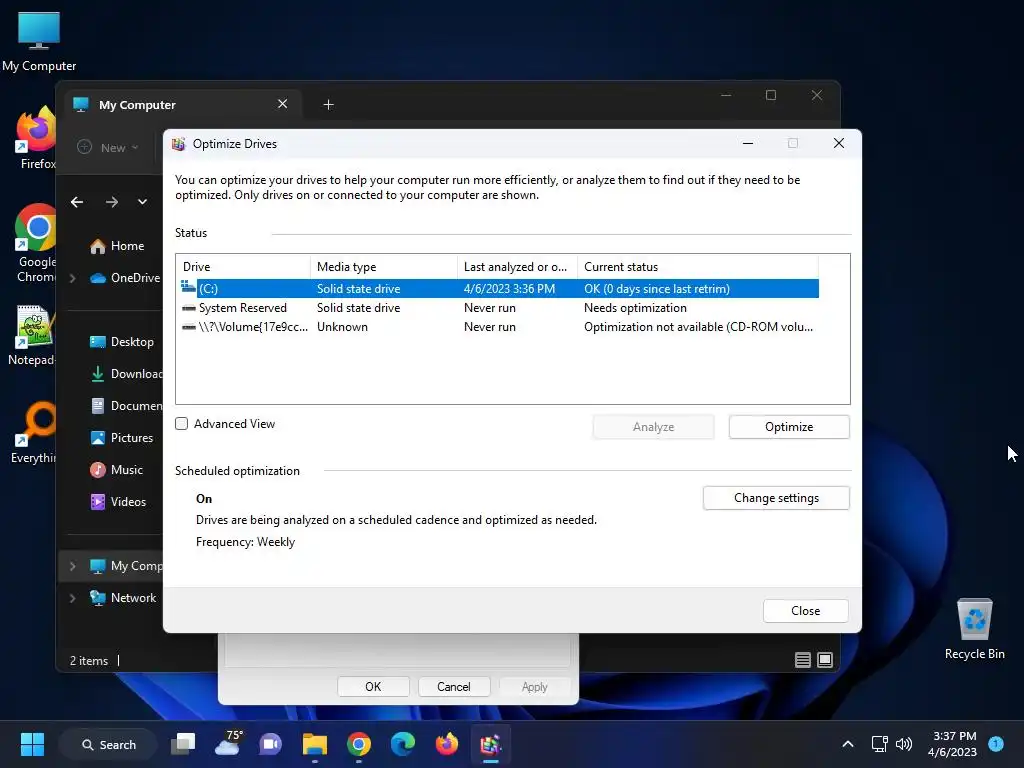Image resolution: width=1024 pixels, height=768 pixels.
Task: Click the Last analyzed column header
Action: (517, 266)
